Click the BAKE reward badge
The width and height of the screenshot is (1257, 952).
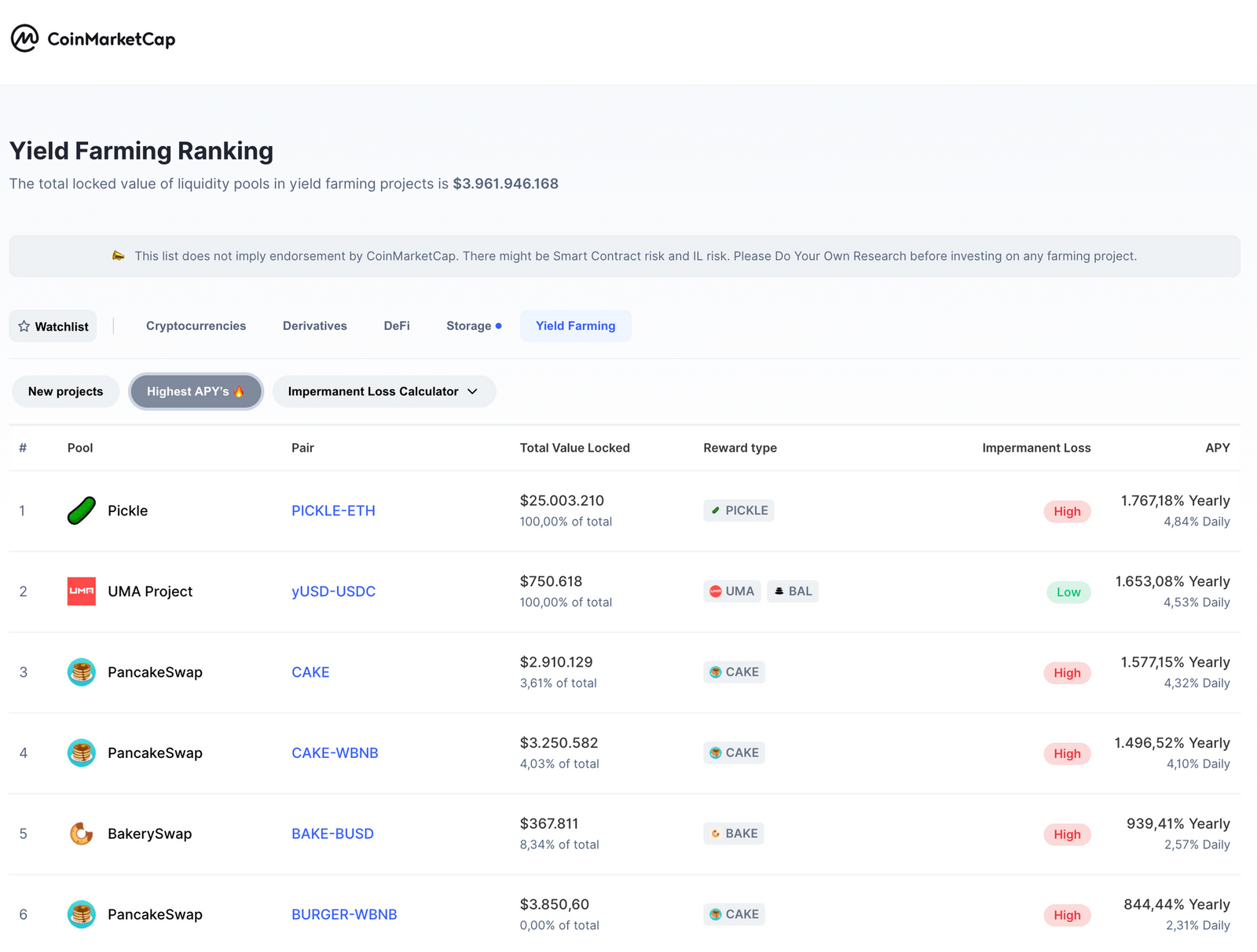click(734, 833)
